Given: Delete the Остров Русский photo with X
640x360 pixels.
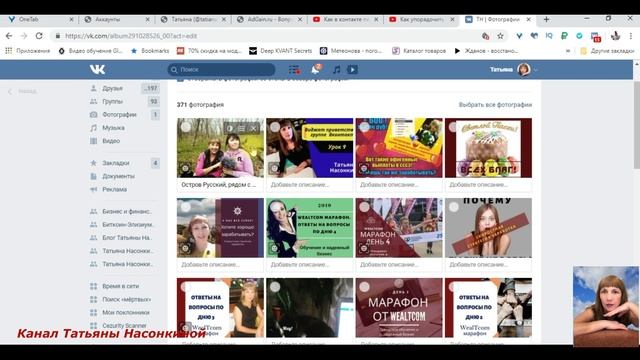Looking at the screenshot, I should pos(253,128).
